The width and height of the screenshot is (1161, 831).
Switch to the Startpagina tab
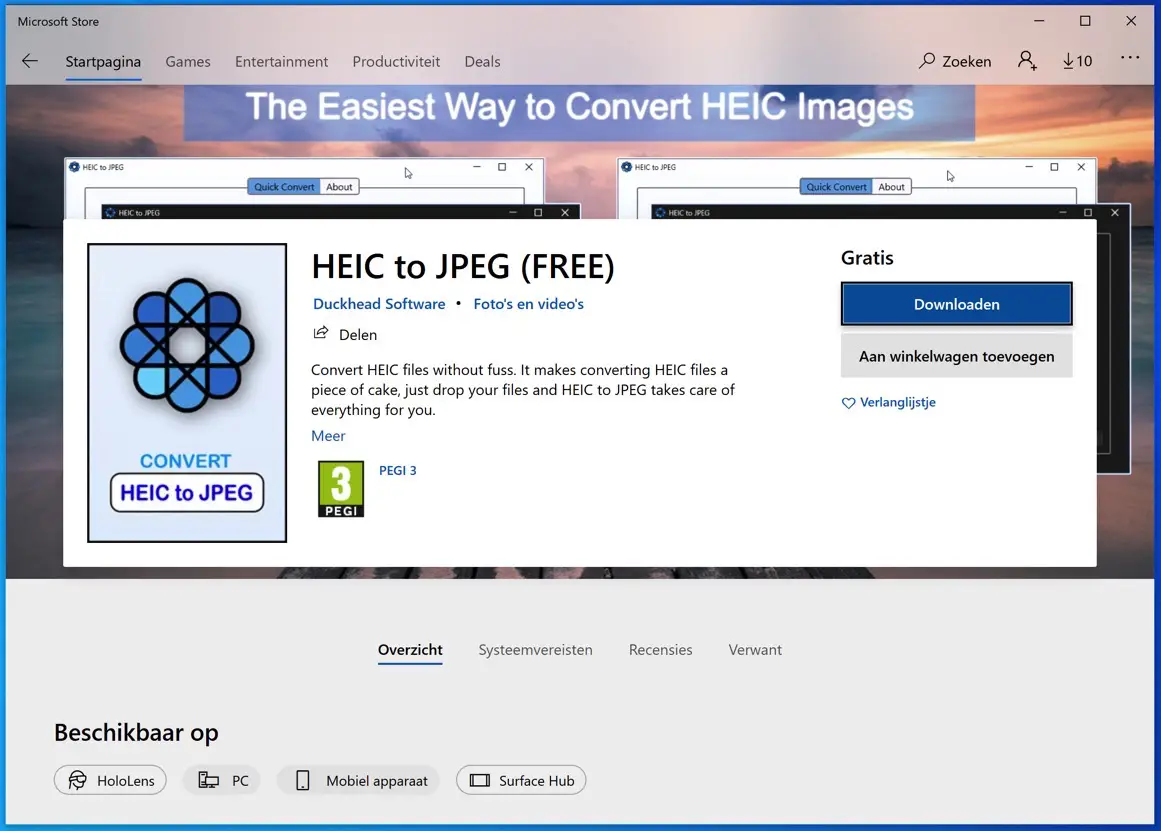pyautogui.click(x=103, y=61)
